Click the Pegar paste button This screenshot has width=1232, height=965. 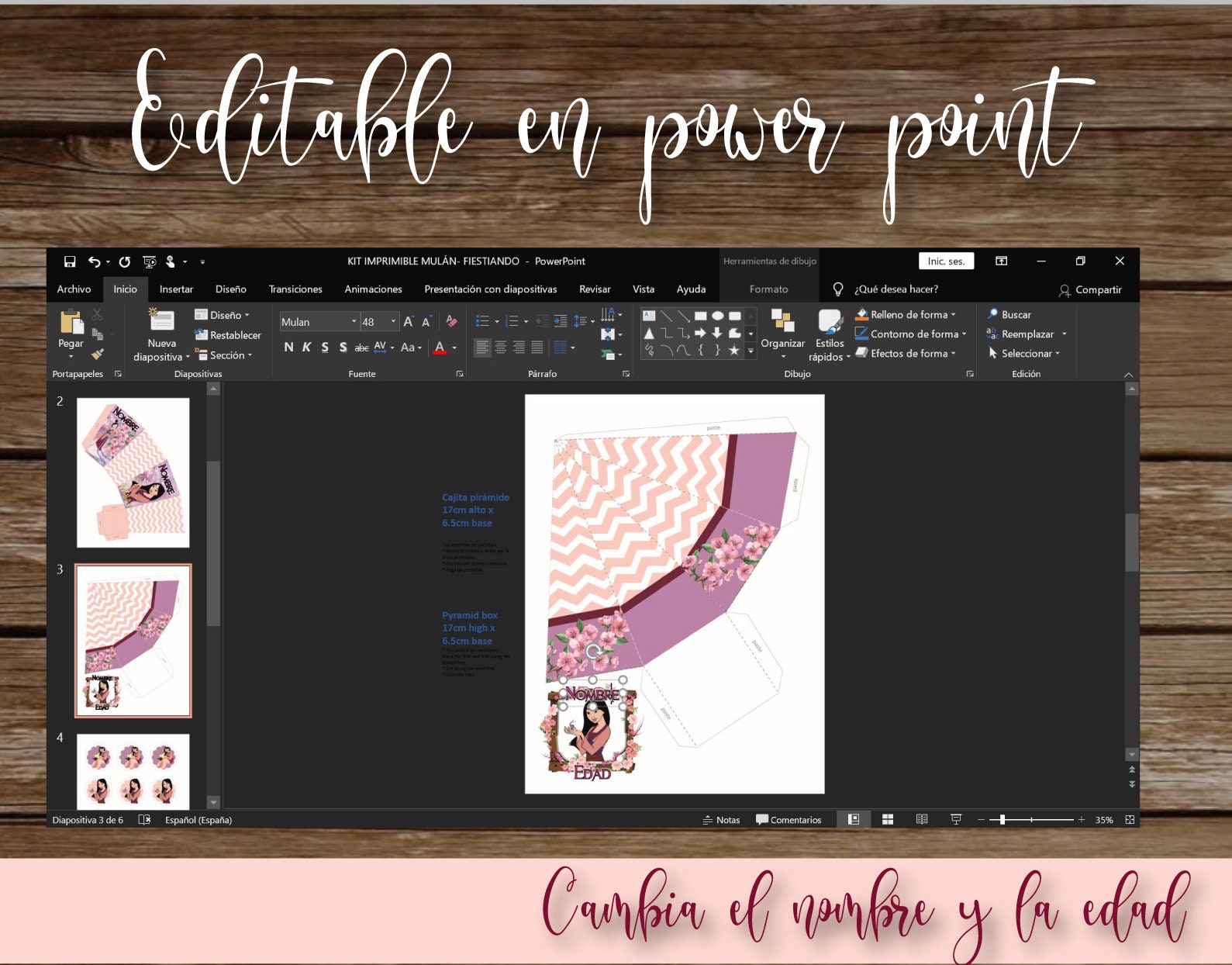71,332
